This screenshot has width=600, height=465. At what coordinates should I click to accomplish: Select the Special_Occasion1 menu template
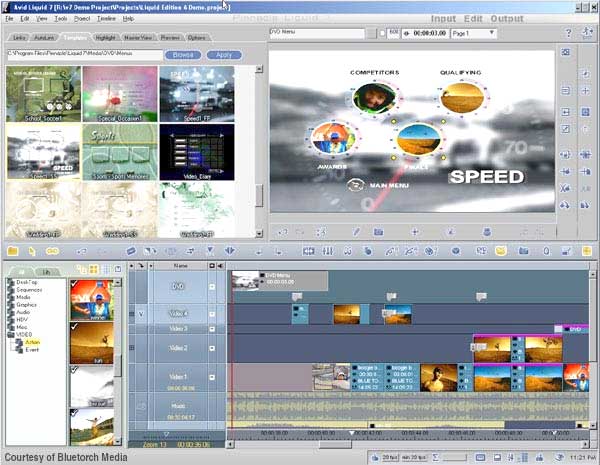pyautogui.click(x=120, y=94)
